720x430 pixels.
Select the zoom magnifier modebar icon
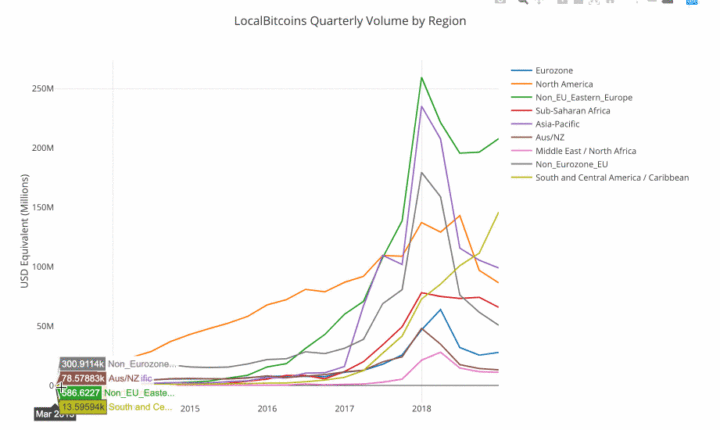523,2
